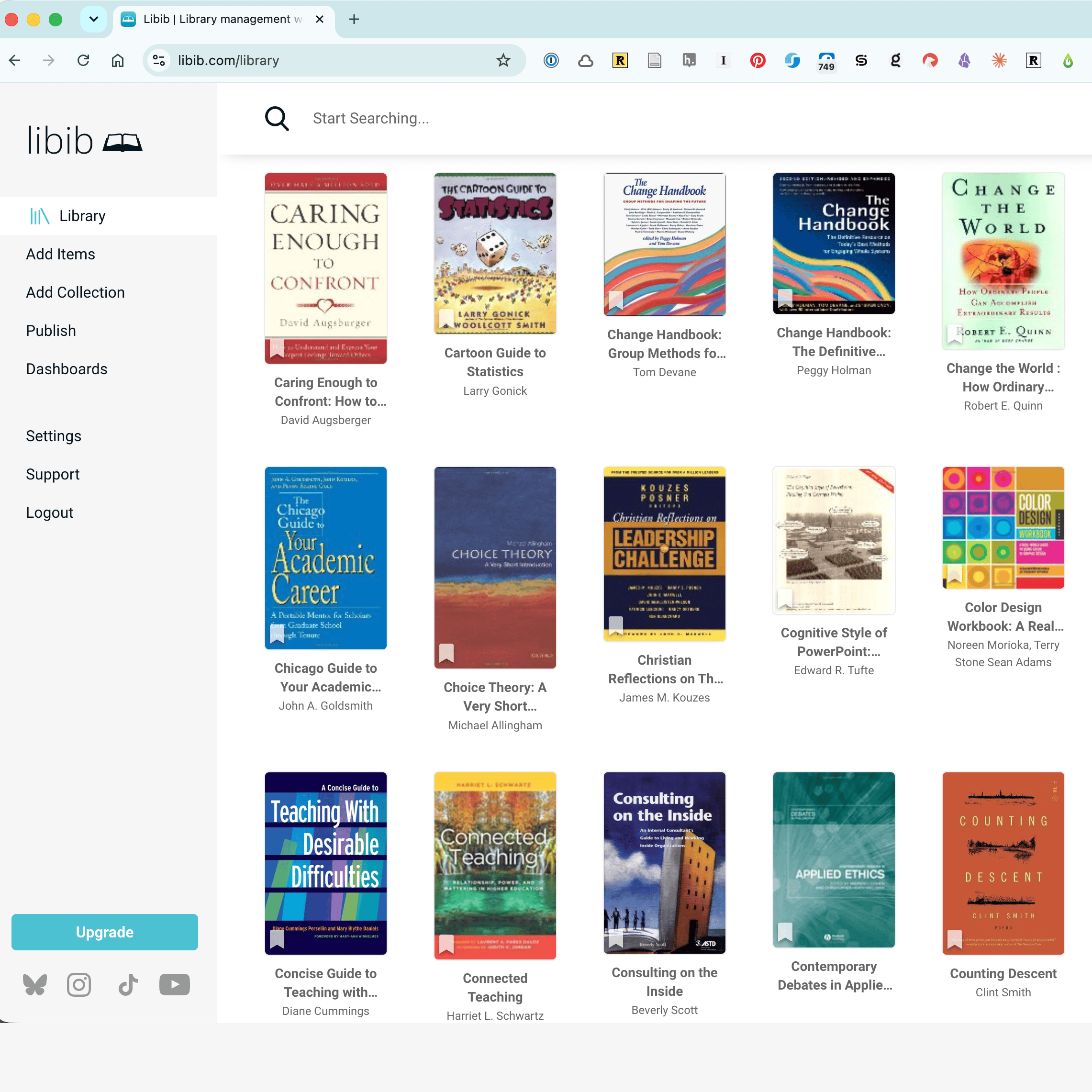
Task: Click the Cognitive Style of PowerPoint title
Action: (834, 642)
